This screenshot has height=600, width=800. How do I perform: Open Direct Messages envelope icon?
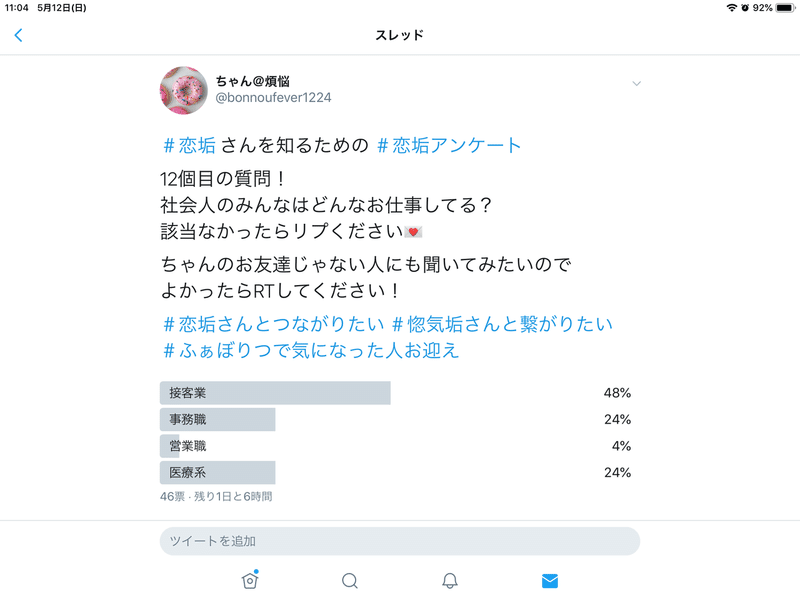coord(549,580)
